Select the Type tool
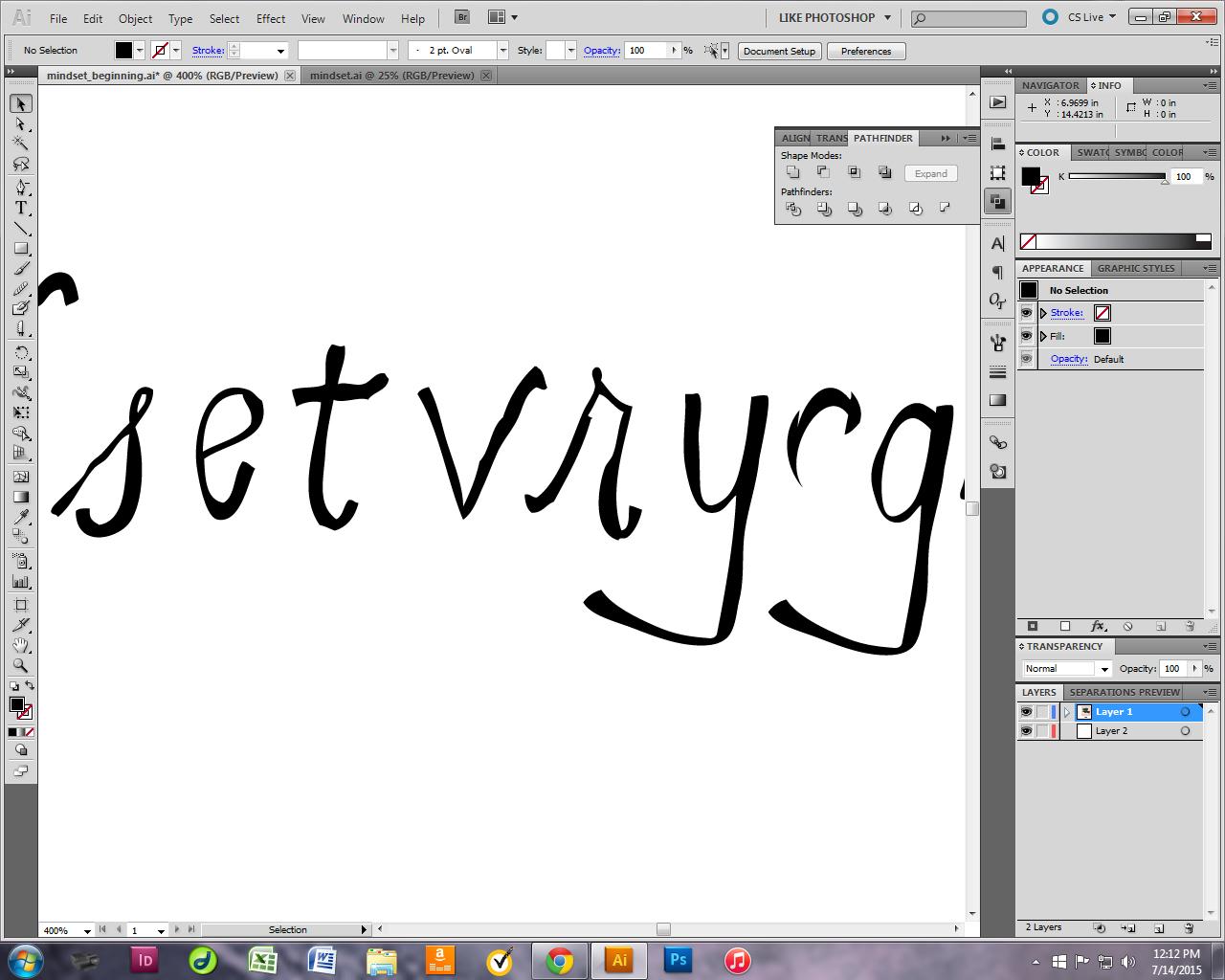The height and width of the screenshot is (980, 1225). tap(20, 208)
